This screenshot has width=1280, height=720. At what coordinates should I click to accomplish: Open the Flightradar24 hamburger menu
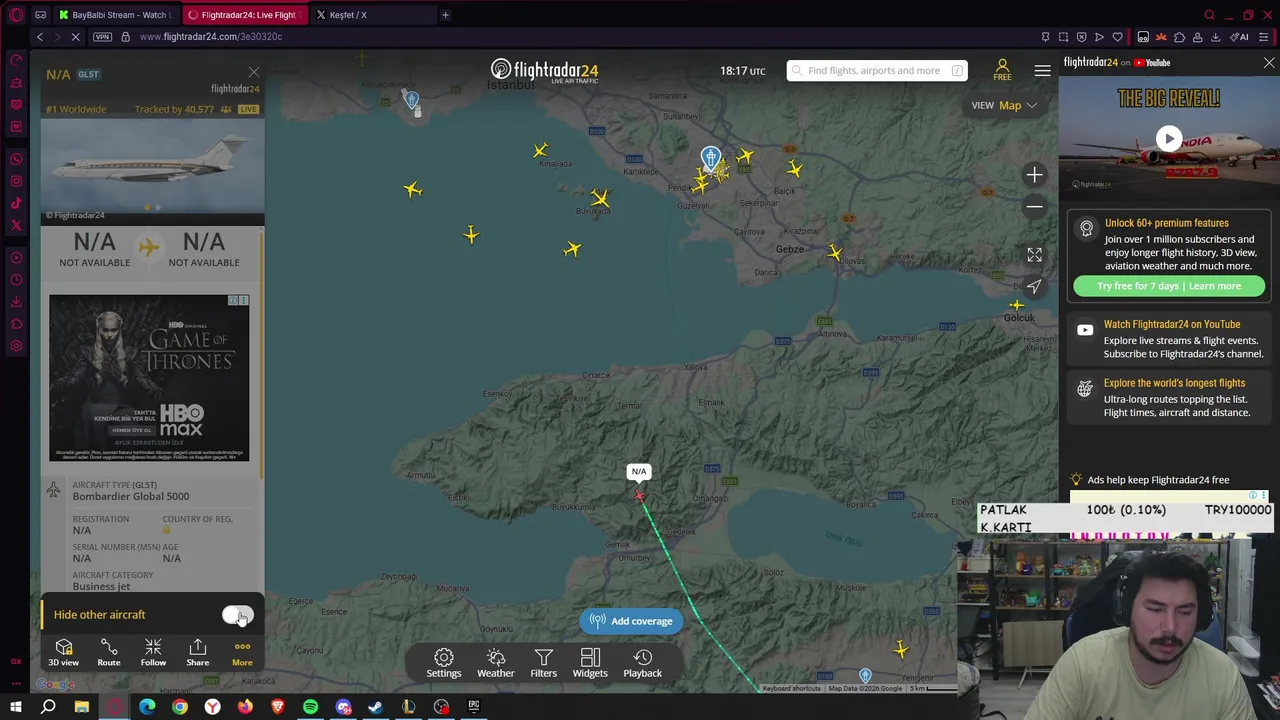click(x=1042, y=70)
